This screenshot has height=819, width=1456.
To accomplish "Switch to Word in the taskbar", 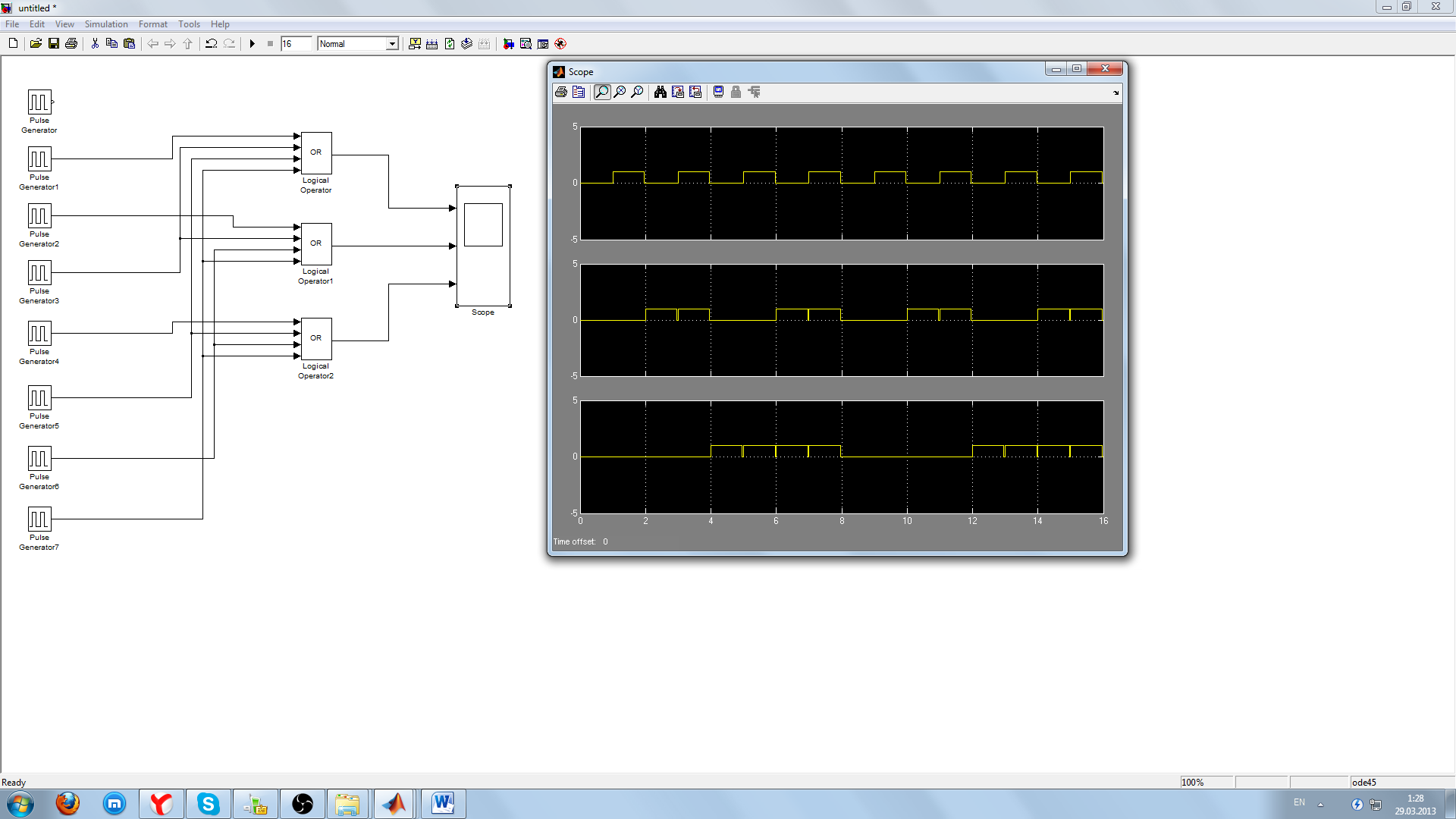I will [x=443, y=804].
